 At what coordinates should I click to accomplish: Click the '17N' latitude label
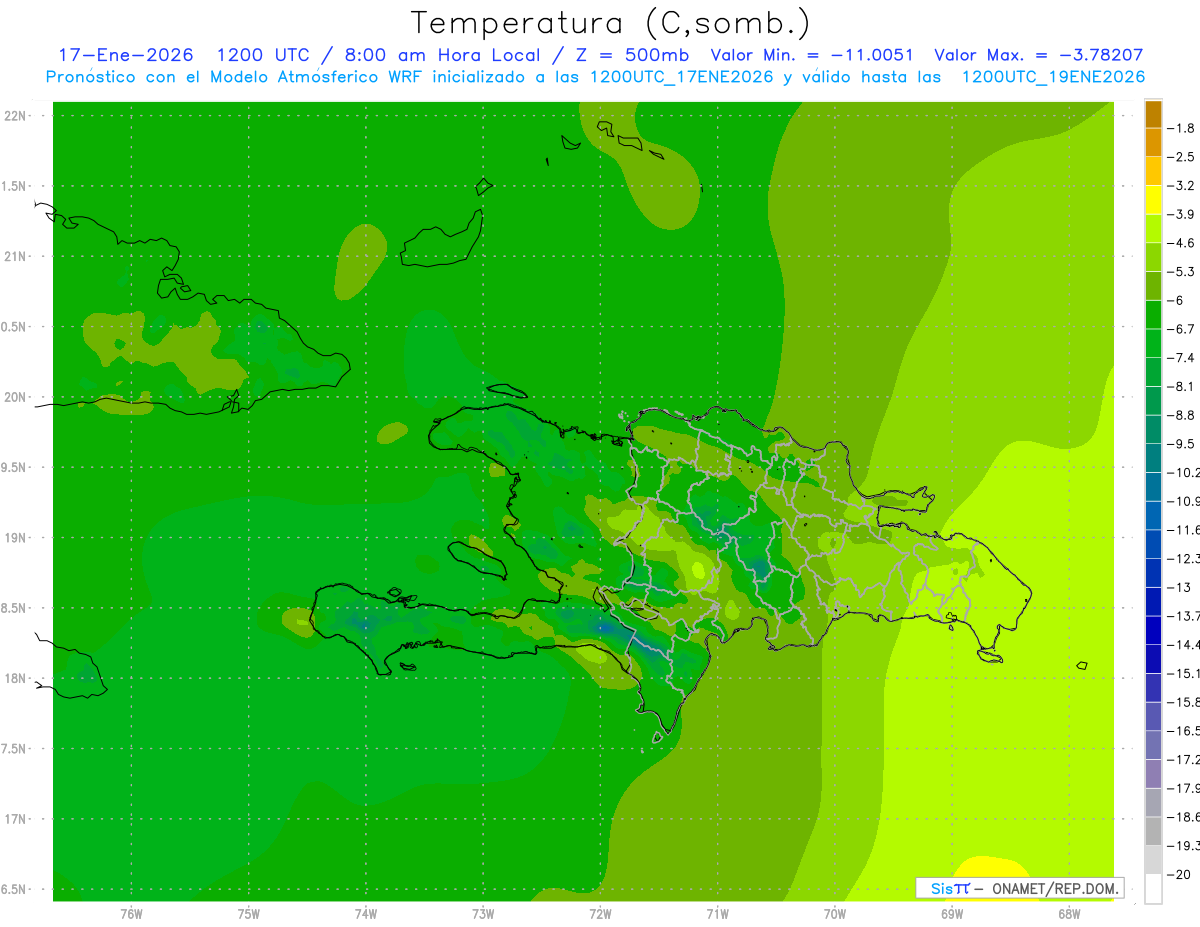click(x=17, y=819)
